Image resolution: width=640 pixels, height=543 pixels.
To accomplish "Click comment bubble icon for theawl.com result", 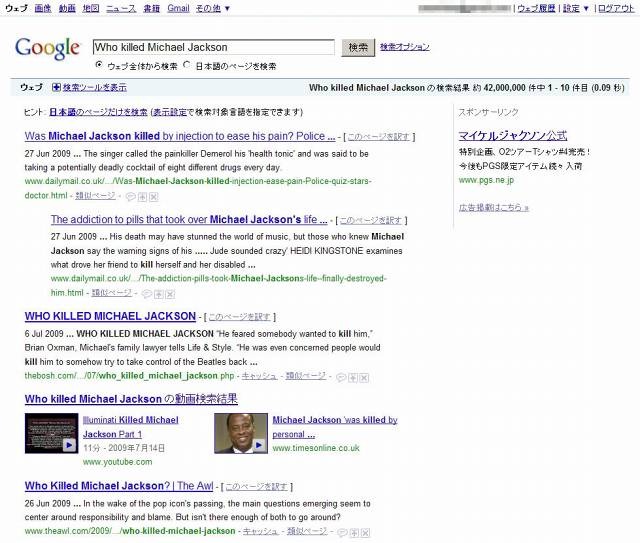I will tap(342, 532).
